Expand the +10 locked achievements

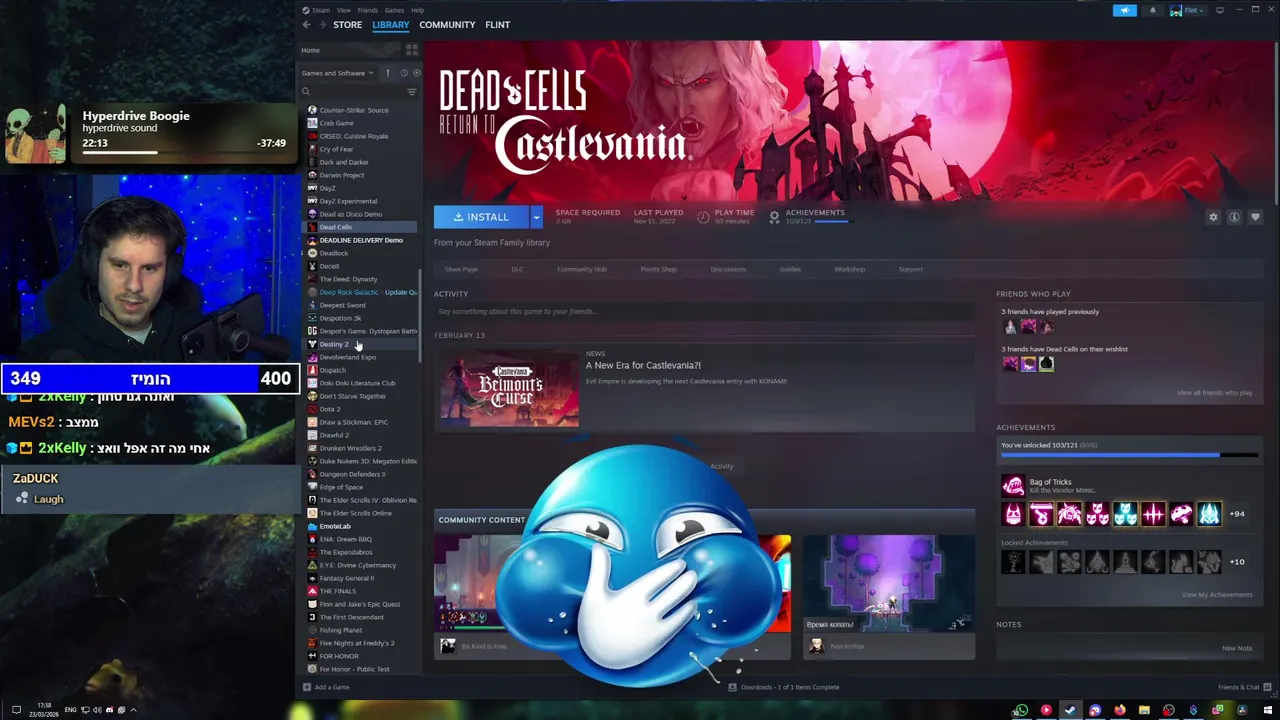click(x=1237, y=562)
